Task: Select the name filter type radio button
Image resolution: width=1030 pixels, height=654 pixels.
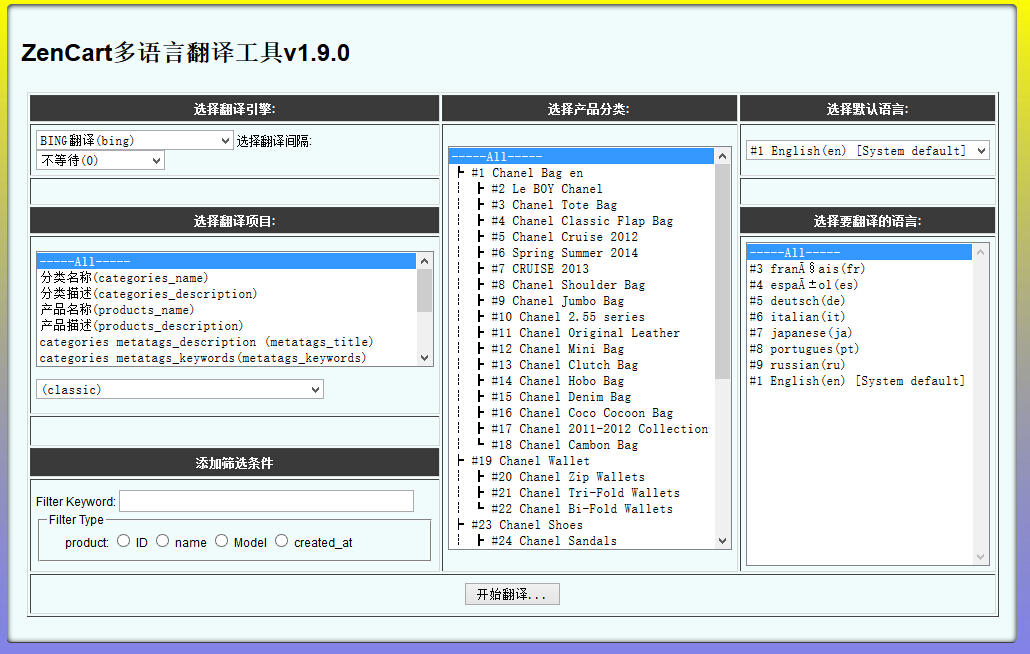Action: (x=163, y=540)
